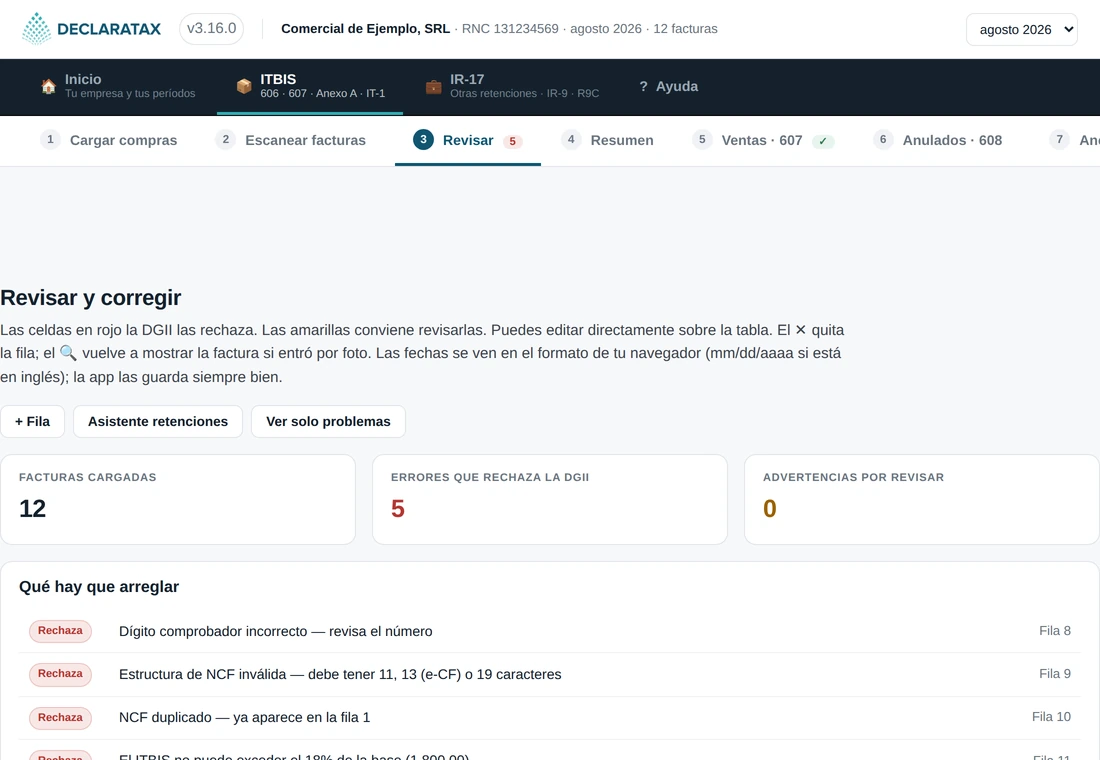
Task: Click the step 1 number circle
Action: [x=50, y=140]
